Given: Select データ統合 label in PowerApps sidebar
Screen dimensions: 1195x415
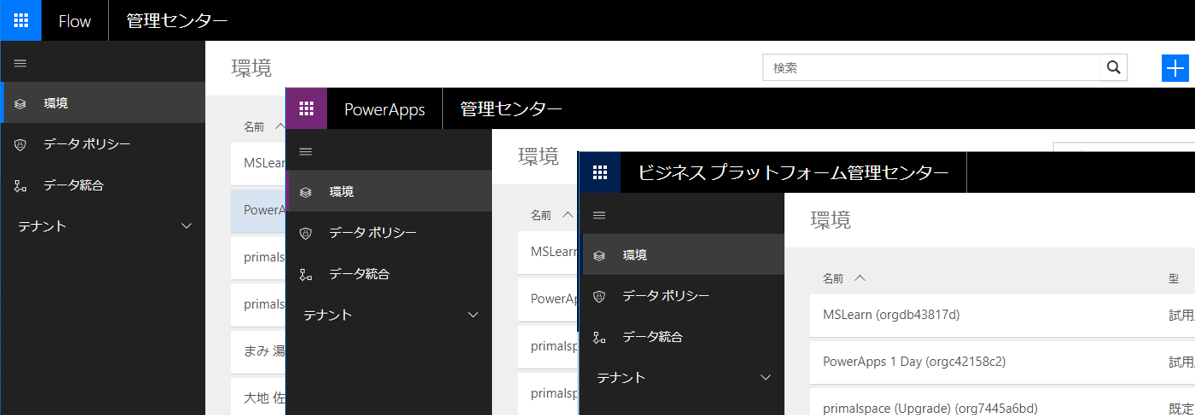Looking at the screenshot, I should [x=359, y=273].
